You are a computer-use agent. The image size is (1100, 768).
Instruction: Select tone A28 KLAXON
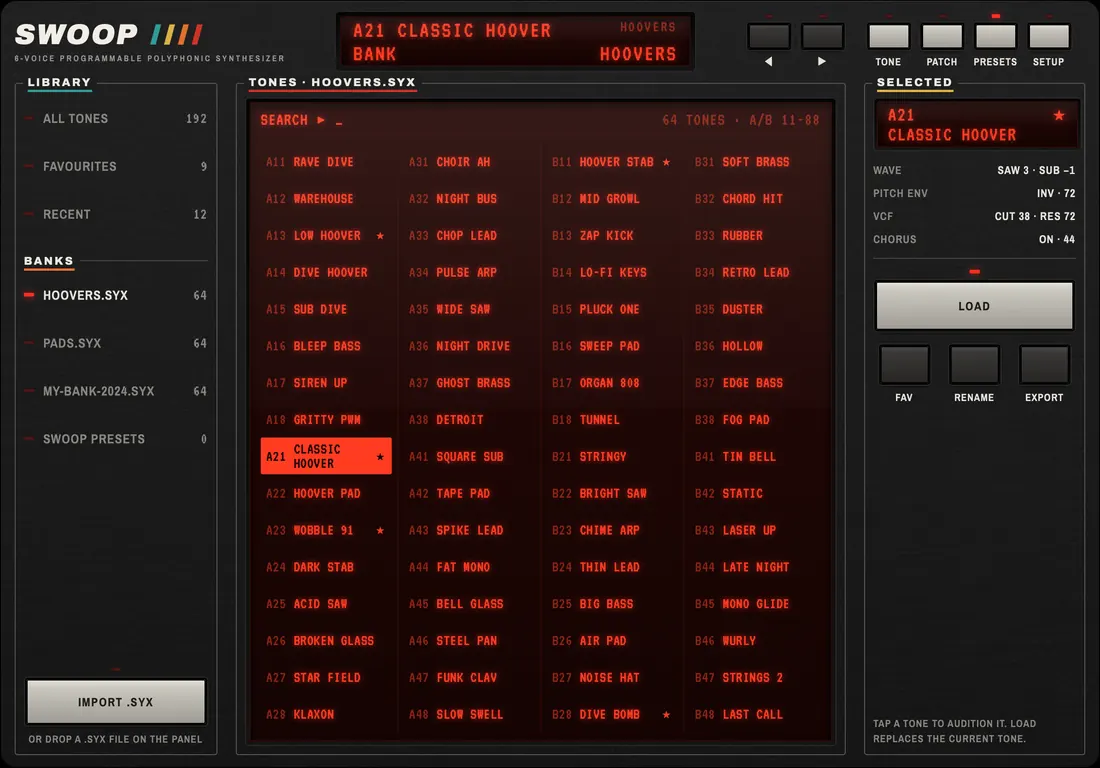326,715
